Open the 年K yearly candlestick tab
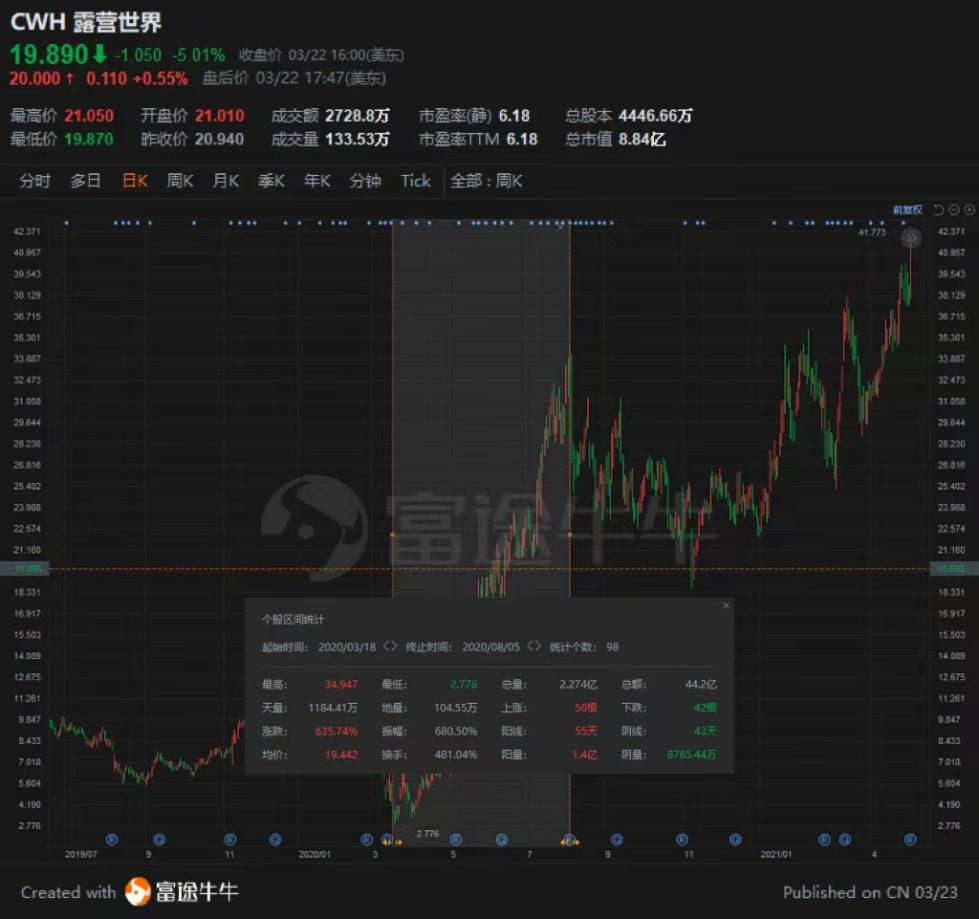The image size is (979, 919). click(317, 181)
